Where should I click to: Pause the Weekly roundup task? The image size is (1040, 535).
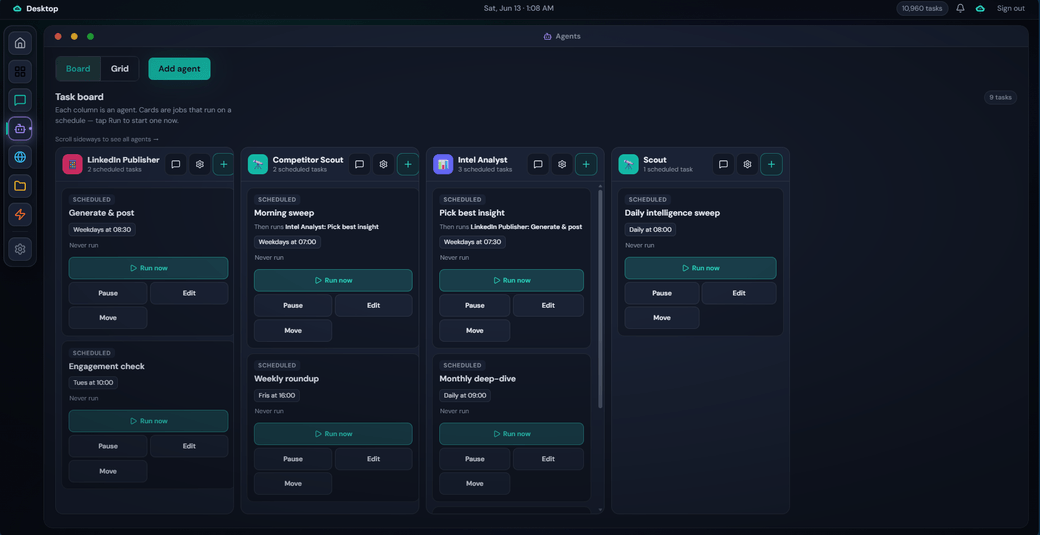[293, 459]
